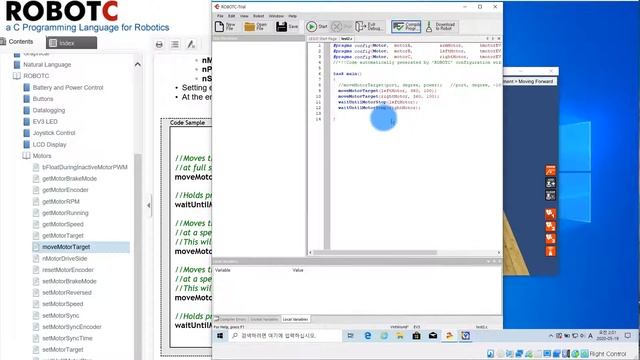
Task: Open the EV3 LED help book
Action: tap(45, 122)
